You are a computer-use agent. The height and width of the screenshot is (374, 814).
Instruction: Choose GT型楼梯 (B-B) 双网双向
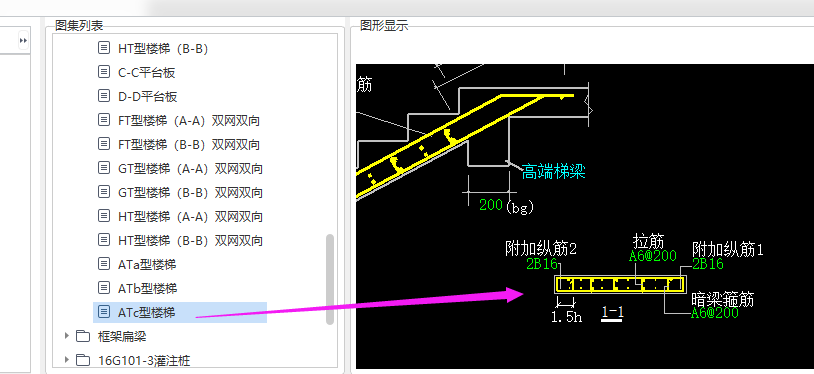(190, 193)
